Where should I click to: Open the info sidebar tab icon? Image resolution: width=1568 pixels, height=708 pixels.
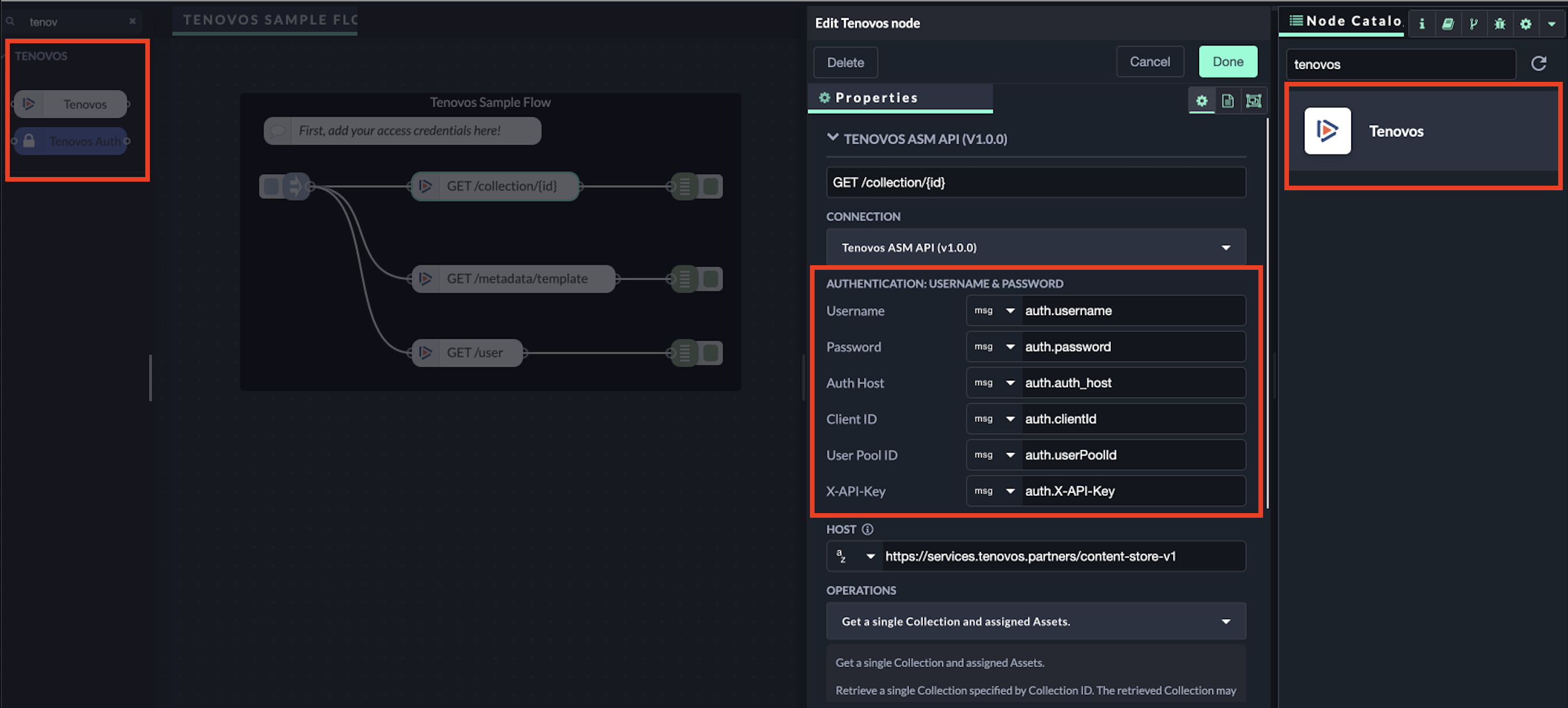[1422, 23]
